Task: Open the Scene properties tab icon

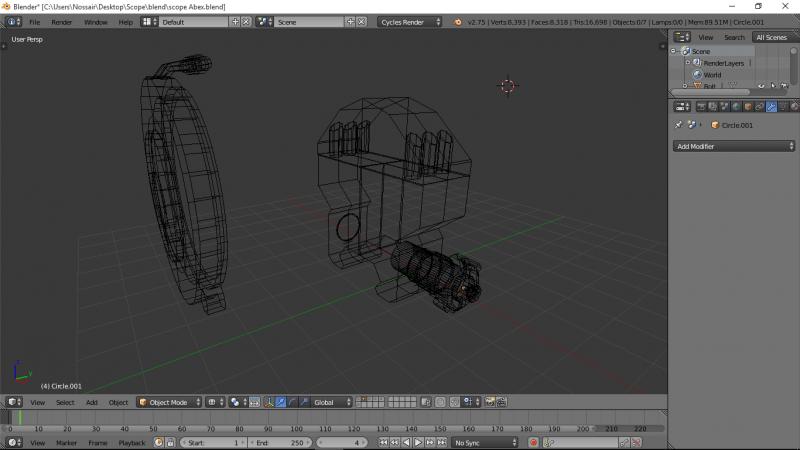Action: tap(724, 107)
